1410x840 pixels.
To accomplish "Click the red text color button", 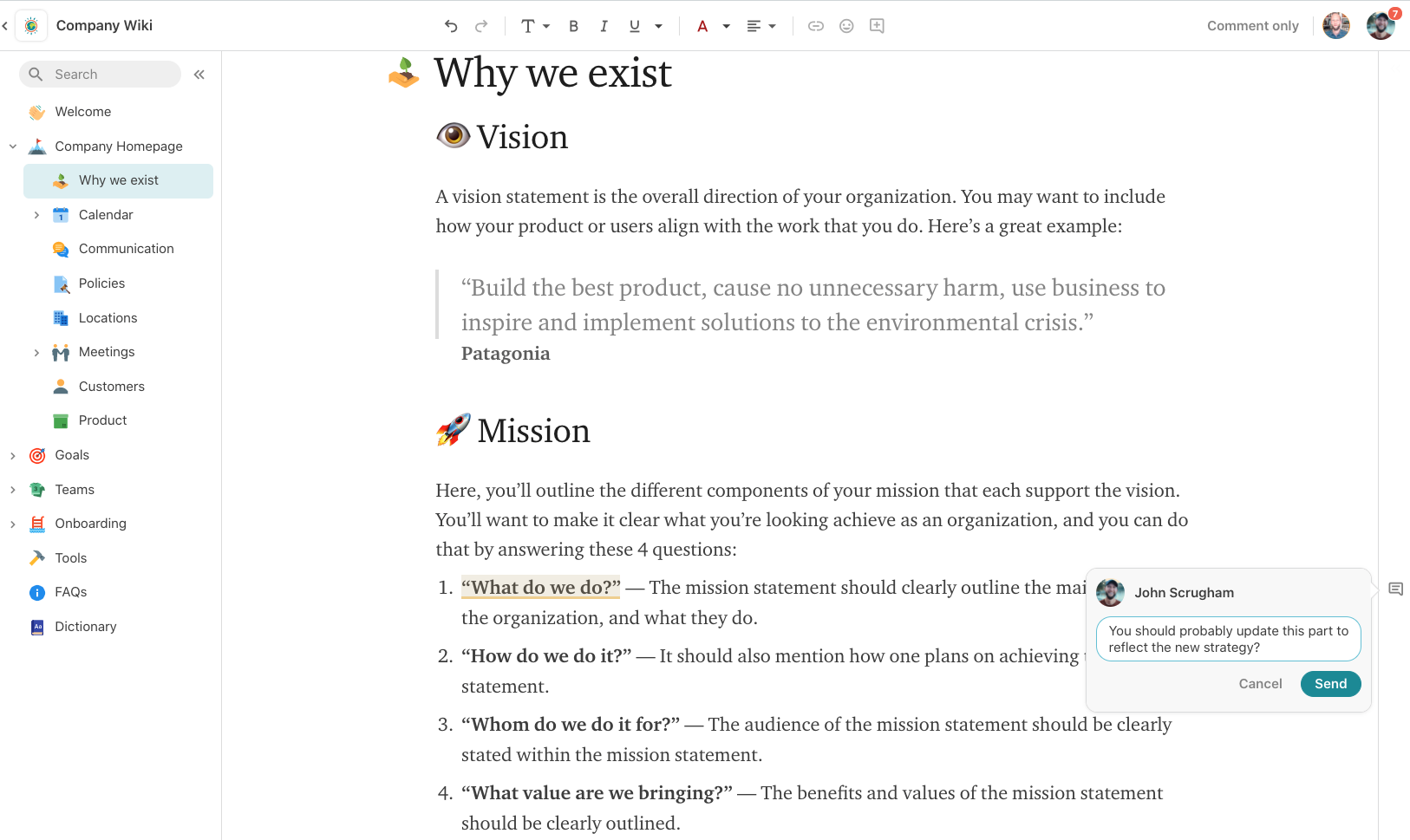I will [702, 26].
